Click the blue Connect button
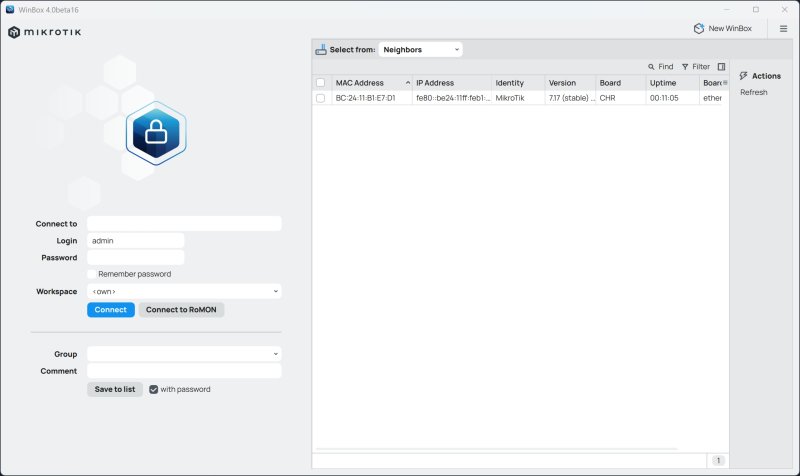 tap(111, 310)
